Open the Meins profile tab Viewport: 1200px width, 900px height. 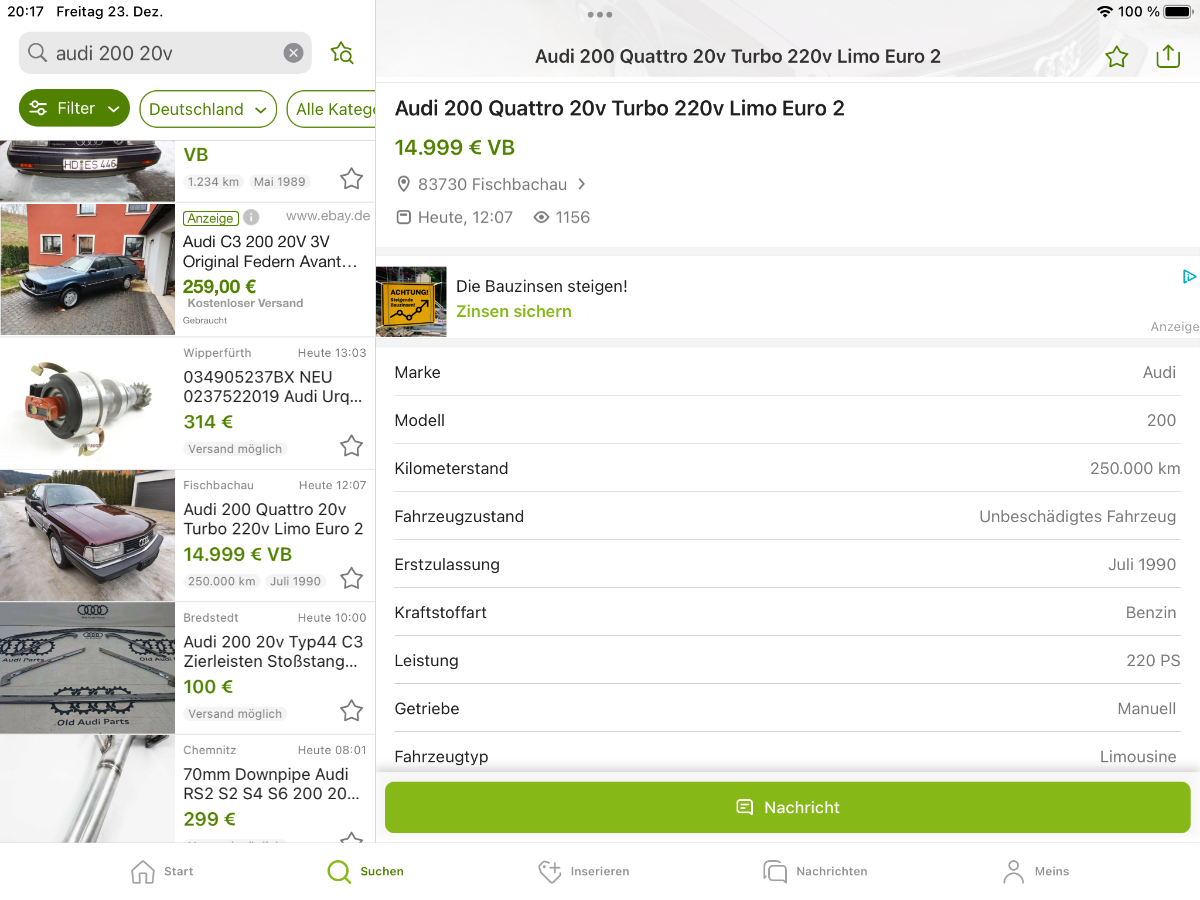pos(1036,871)
